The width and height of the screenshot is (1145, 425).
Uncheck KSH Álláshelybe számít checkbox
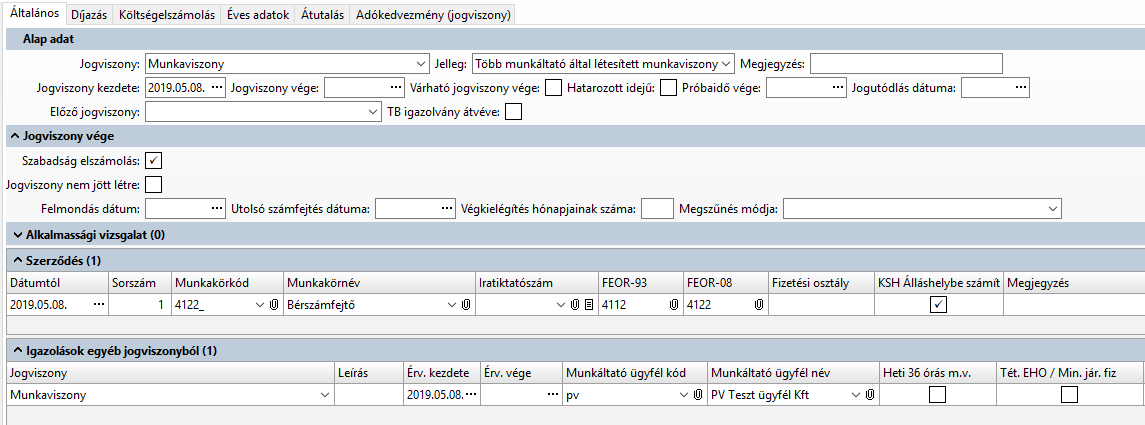[938, 305]
